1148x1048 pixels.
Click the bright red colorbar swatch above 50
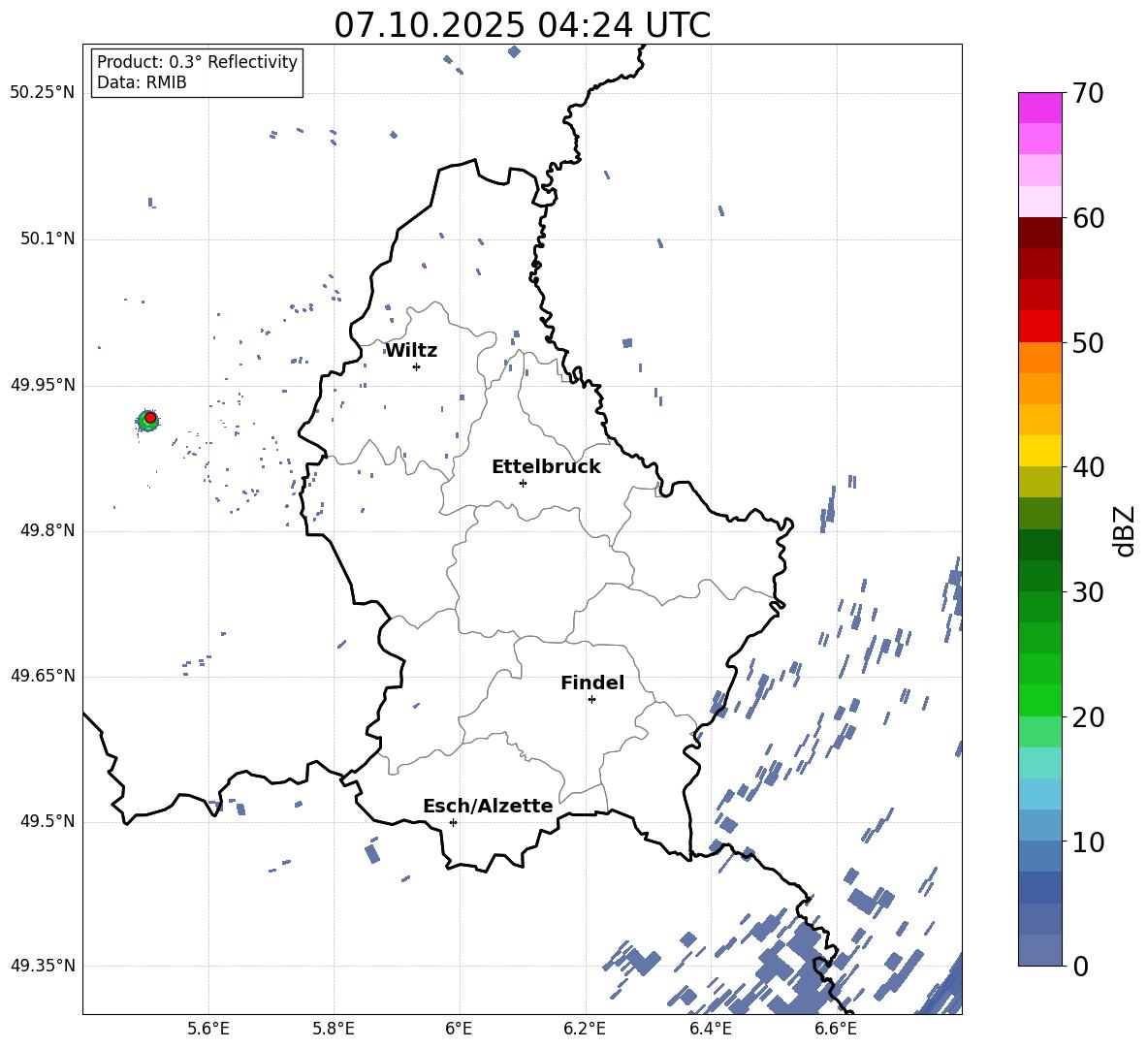point(1039,326)
